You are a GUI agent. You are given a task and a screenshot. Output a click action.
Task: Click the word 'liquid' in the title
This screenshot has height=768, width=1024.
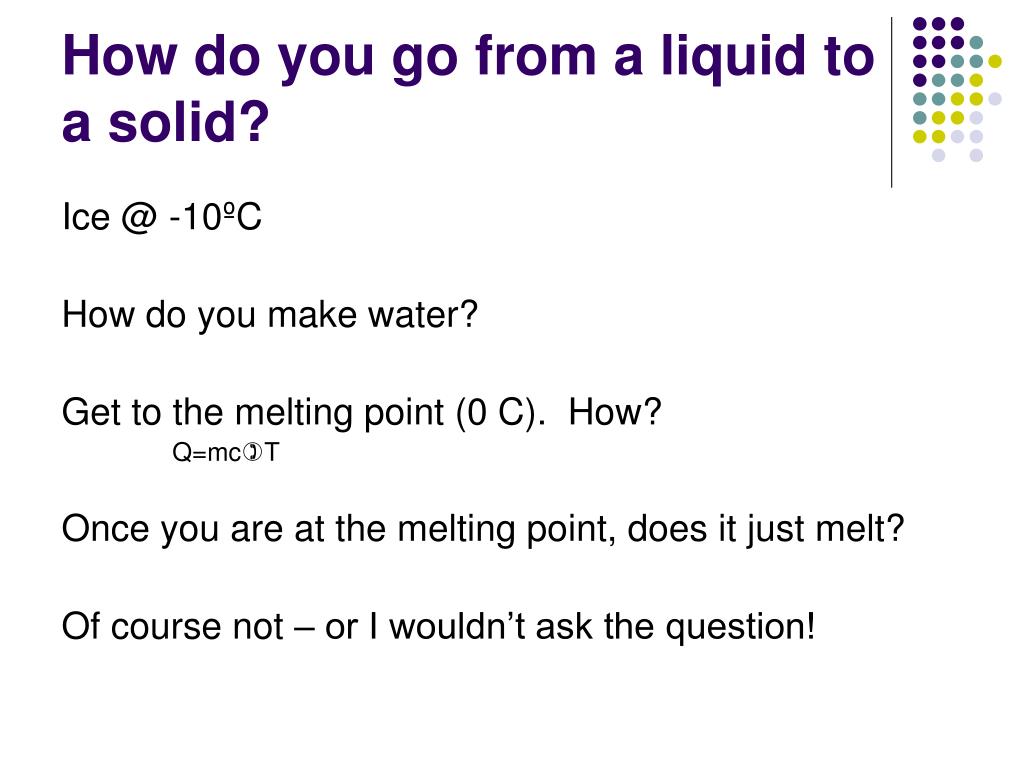(732, 57)
